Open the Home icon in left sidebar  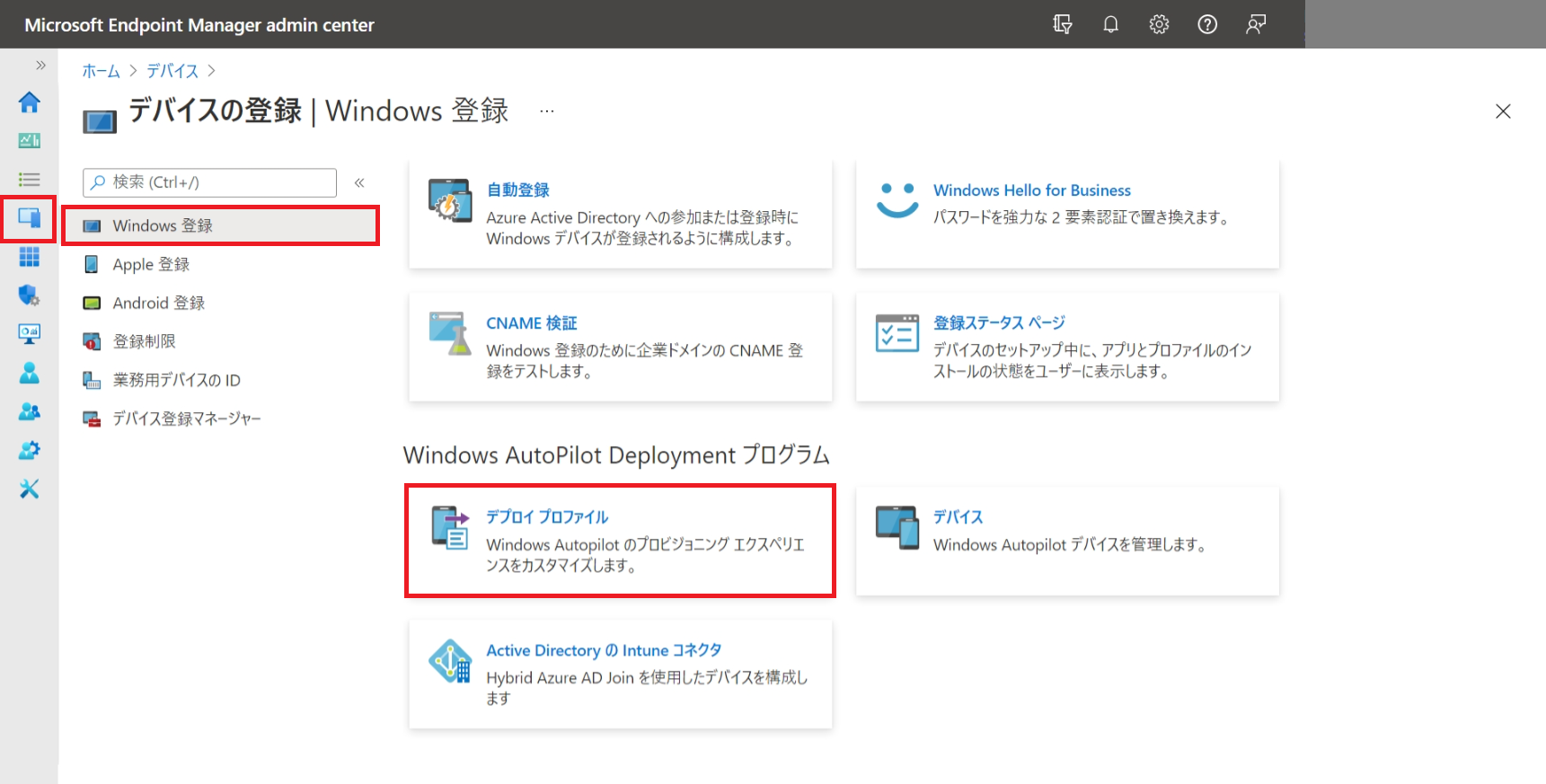coord(29,102)
